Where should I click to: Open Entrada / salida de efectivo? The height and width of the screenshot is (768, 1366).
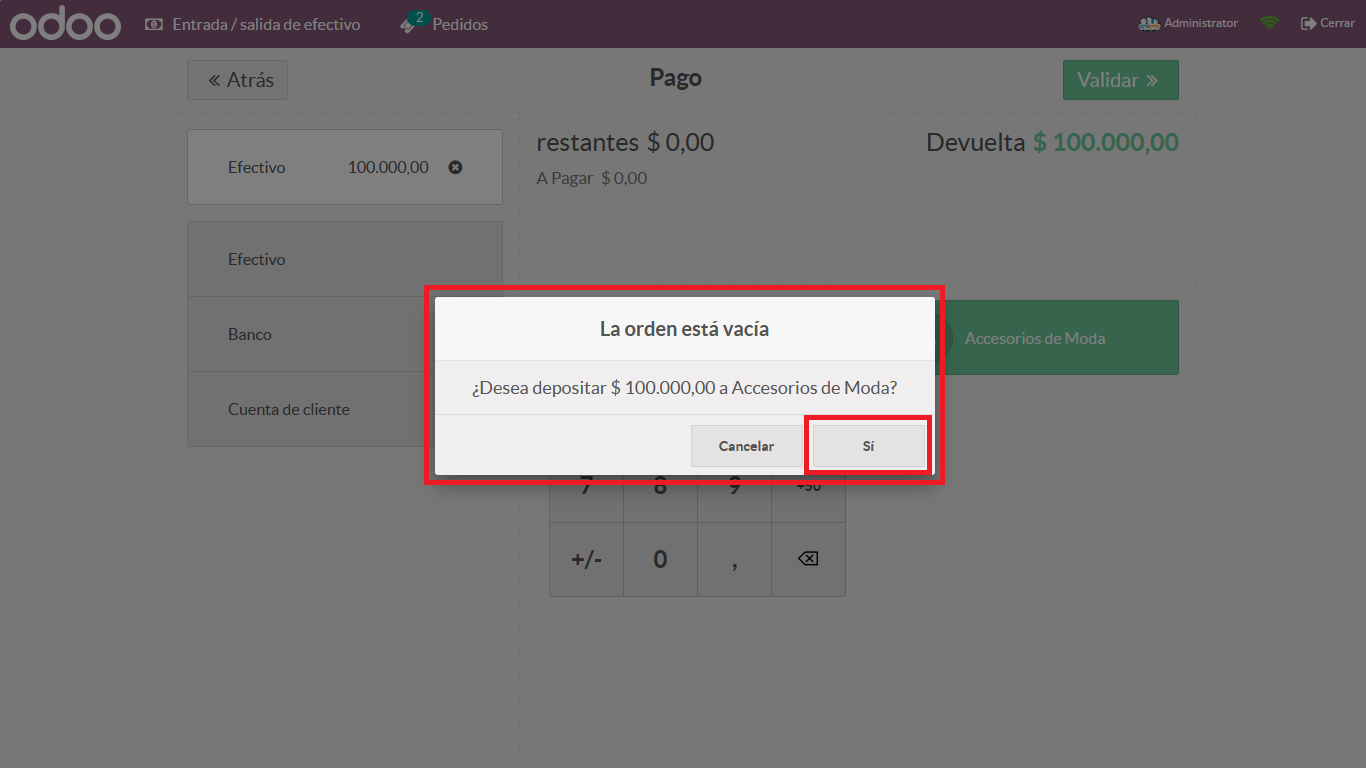click(265, 24)
